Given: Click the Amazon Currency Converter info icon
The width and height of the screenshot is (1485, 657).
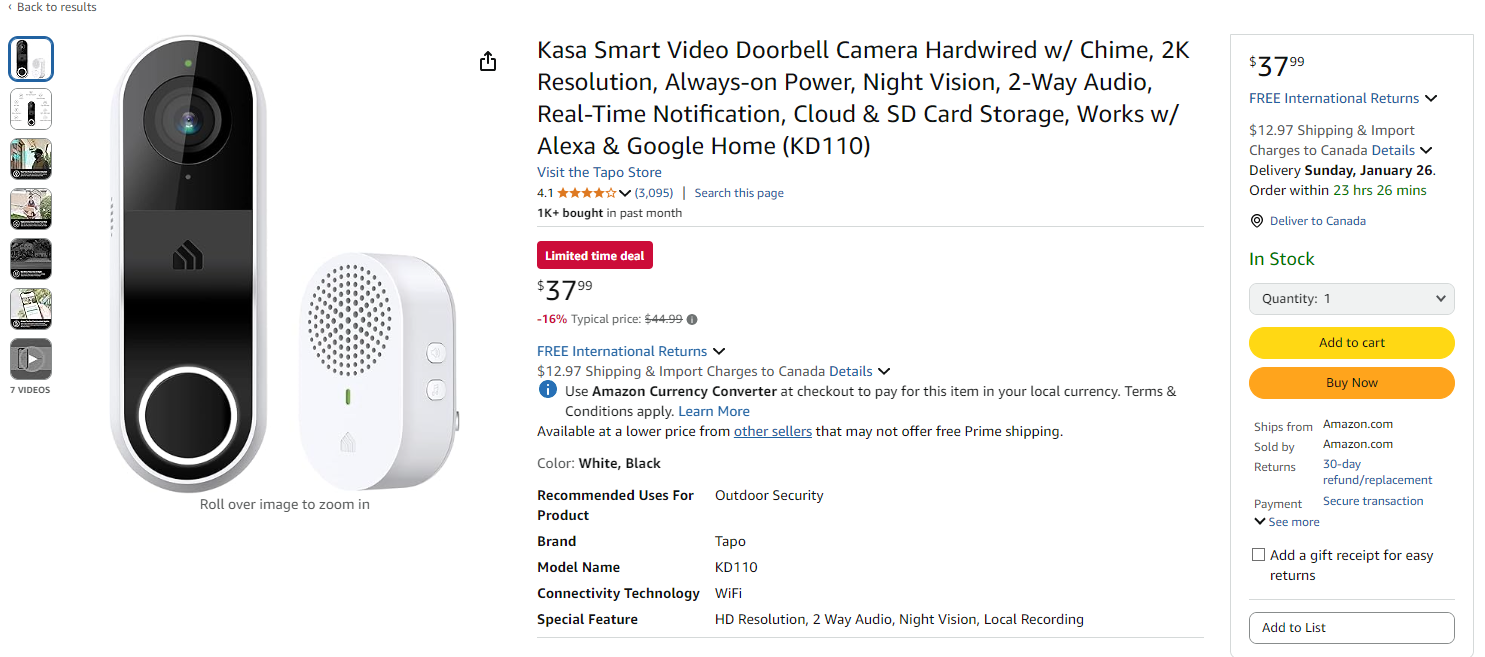Looking at the screenshot, I should (547, 389).
